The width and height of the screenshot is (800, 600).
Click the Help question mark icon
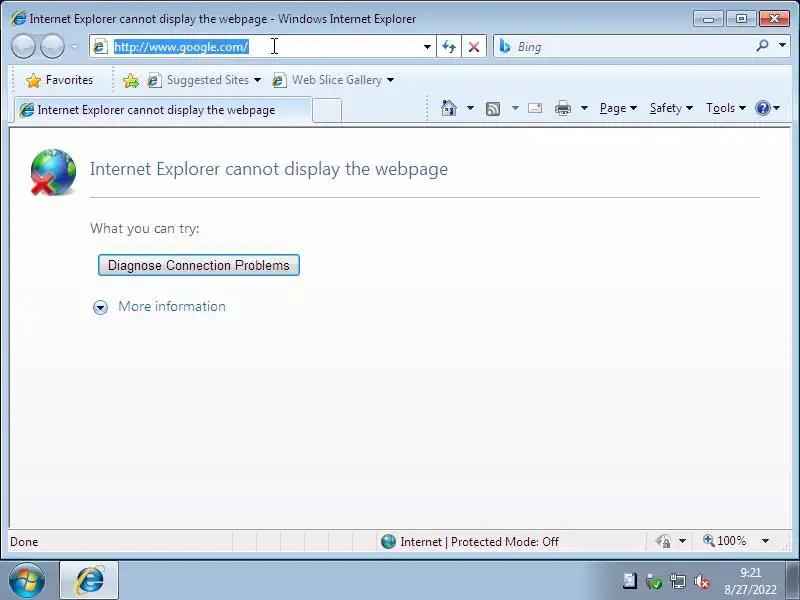pyautogui.click(x=763, y=108)
